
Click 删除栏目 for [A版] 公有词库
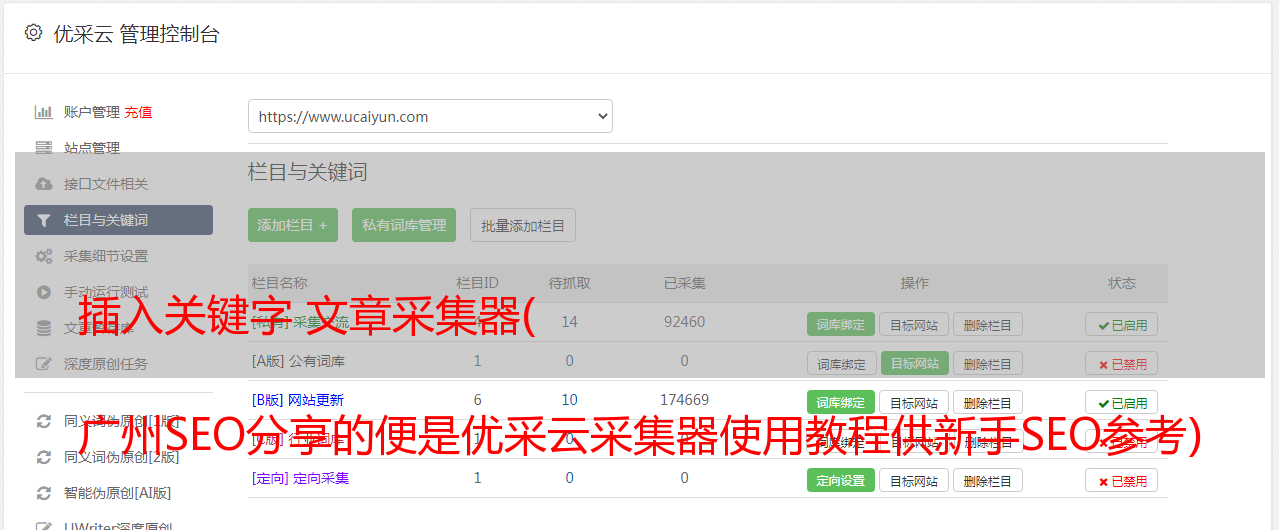(x=987, y=363)
